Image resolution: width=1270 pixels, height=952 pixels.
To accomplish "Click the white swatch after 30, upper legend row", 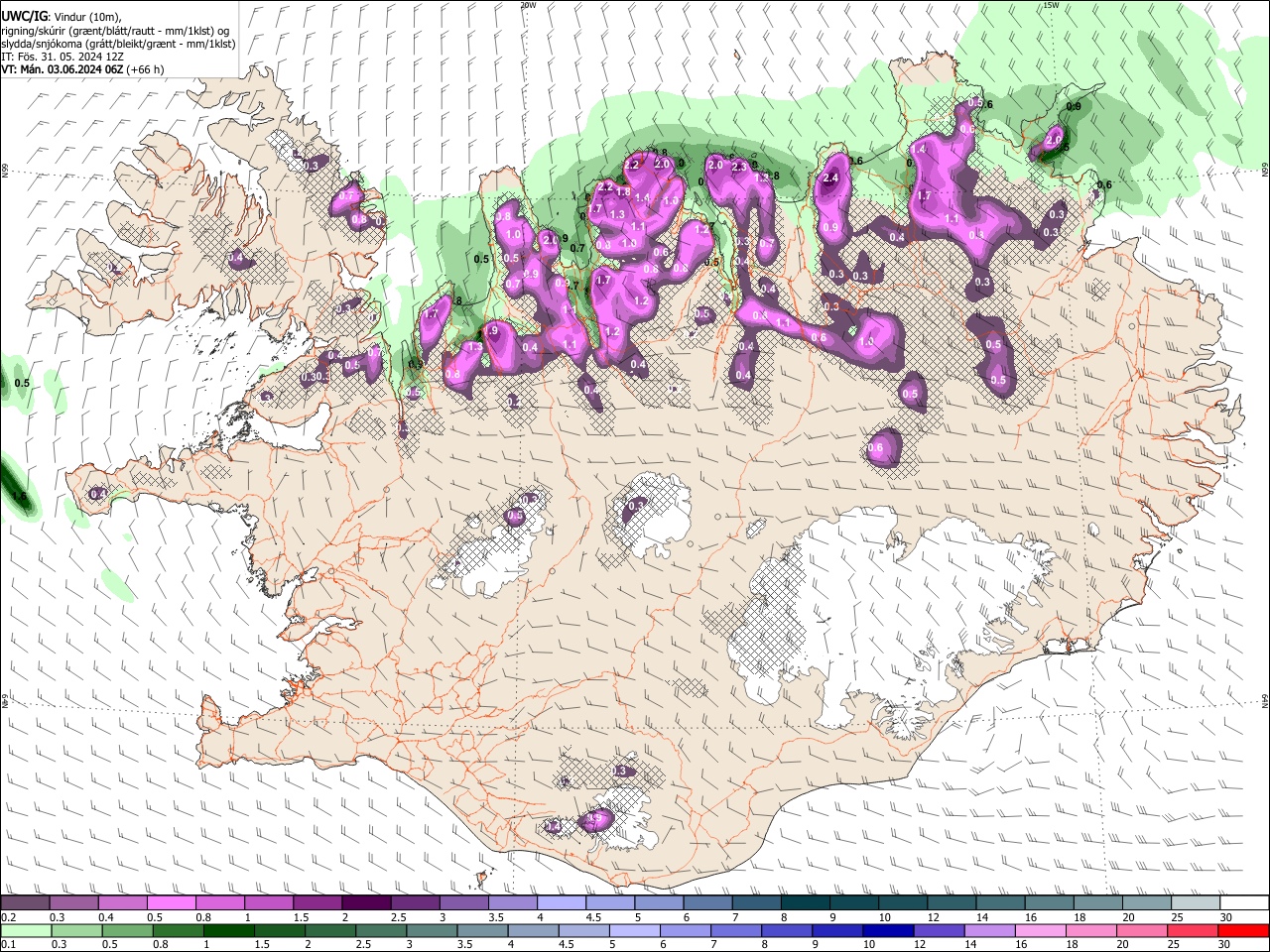I will (x=1244, y=903).
